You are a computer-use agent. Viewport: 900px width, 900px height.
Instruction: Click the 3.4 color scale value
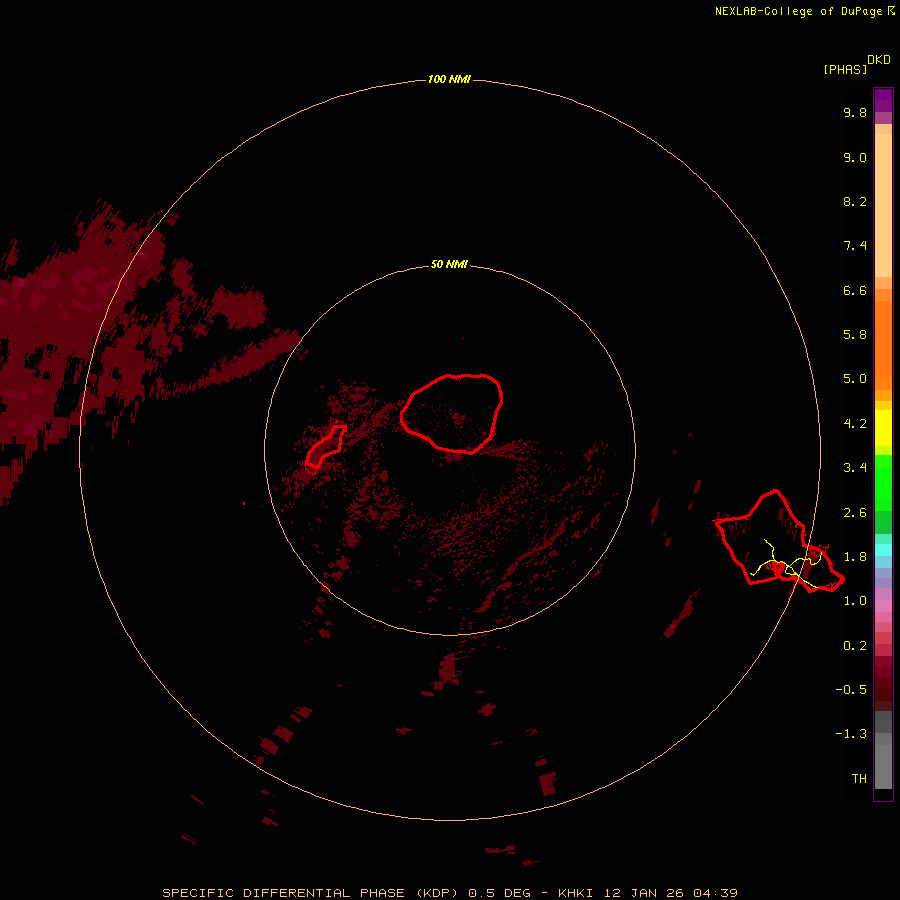[855, 468]
